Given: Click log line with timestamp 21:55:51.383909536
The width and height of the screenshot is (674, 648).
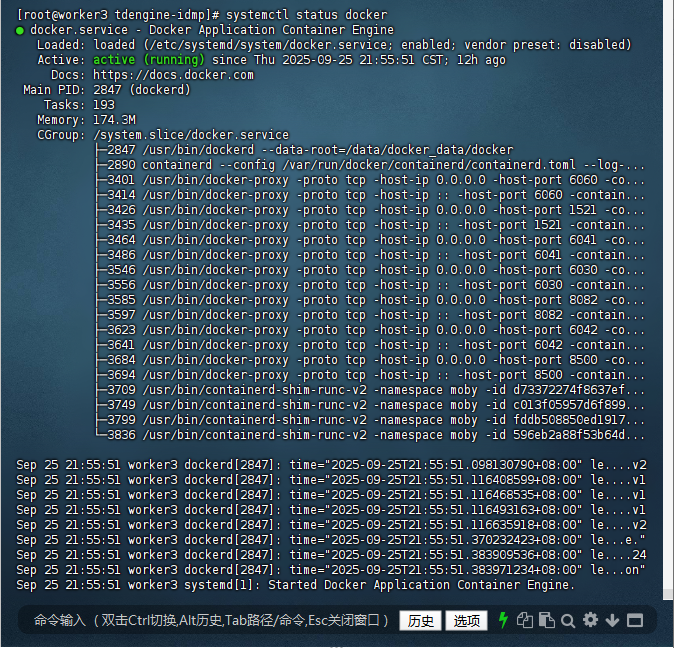Looking at the screenshot, I should pyautogui.click(x=331, y=555).
